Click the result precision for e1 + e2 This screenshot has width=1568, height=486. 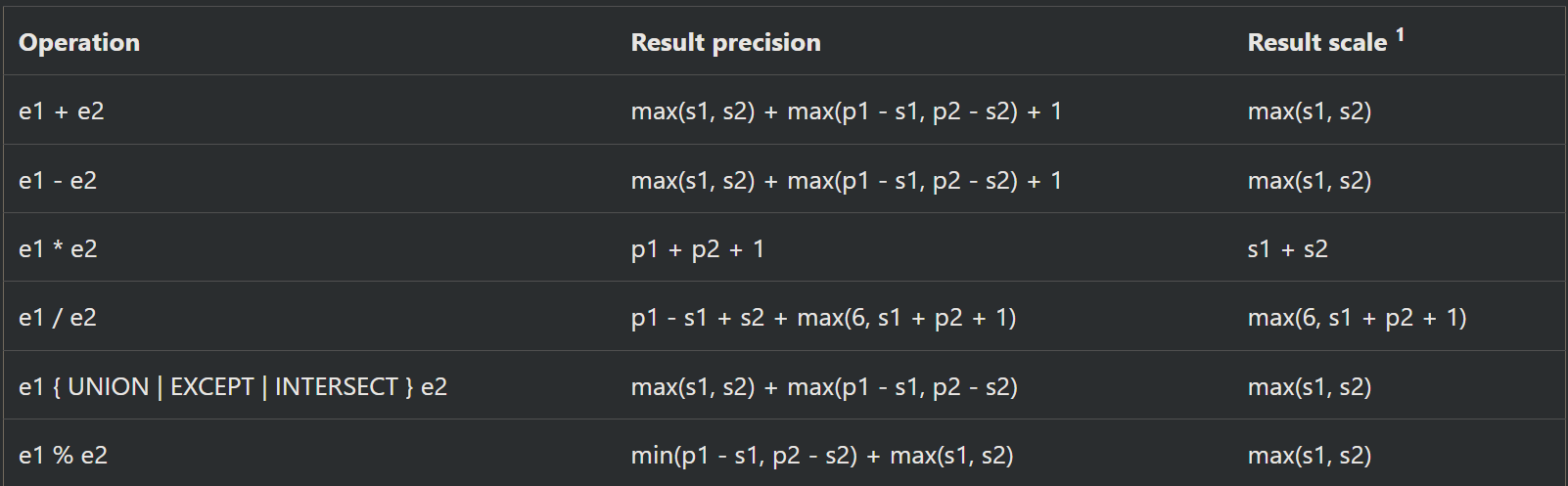click(x=846, y=111)
